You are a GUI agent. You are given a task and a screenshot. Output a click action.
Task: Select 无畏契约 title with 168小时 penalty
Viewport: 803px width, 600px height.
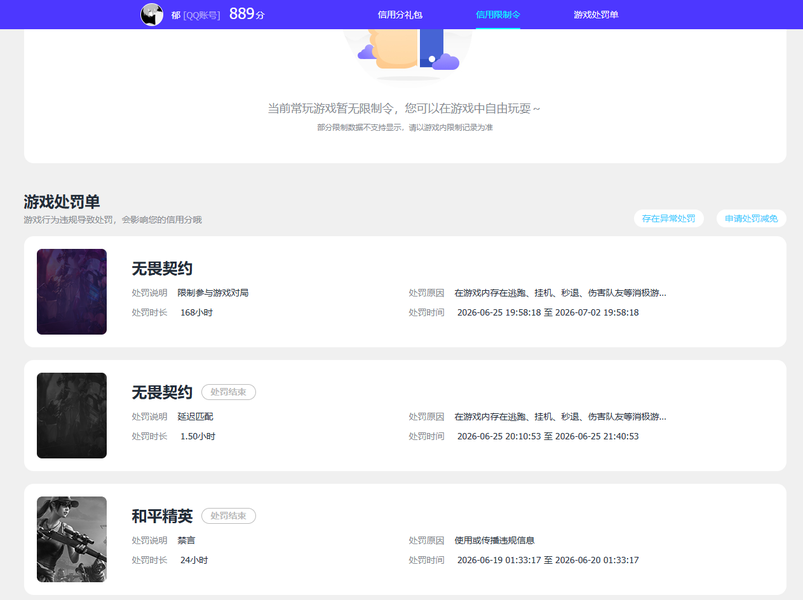click(162, 268)
